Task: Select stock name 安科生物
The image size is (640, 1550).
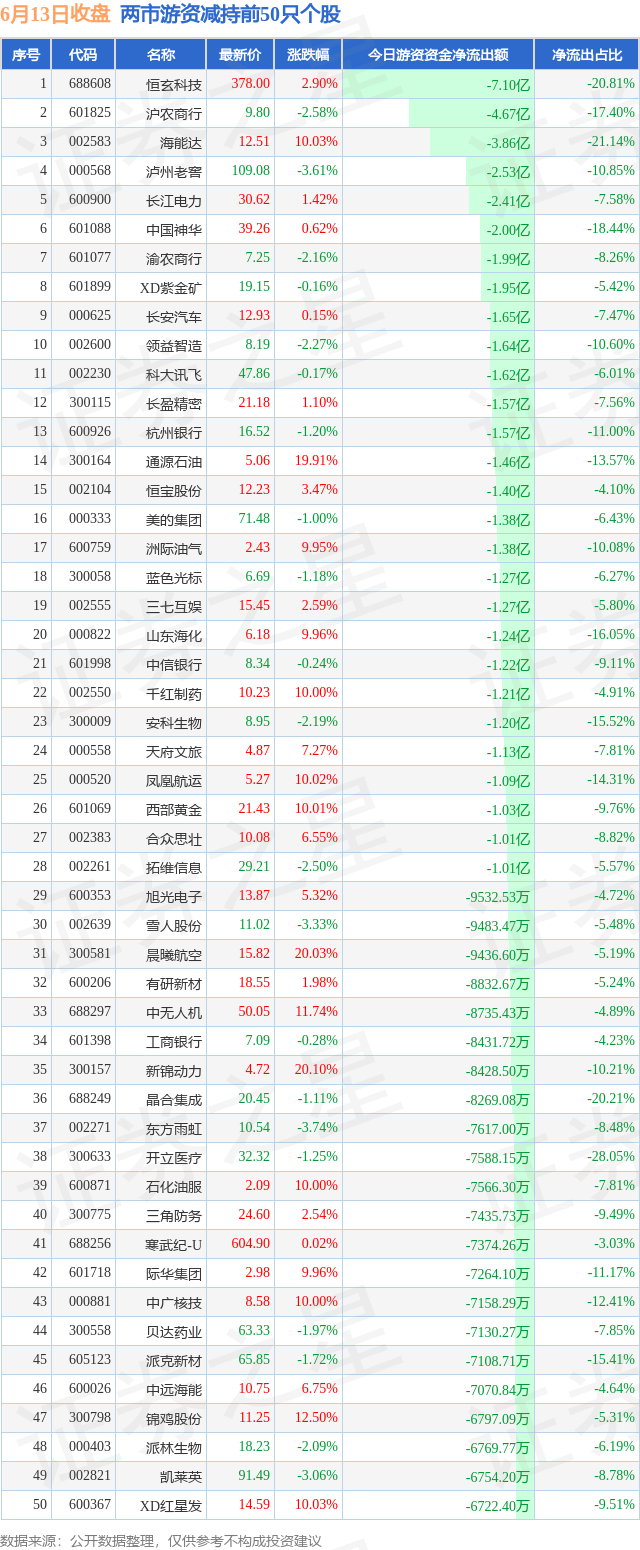Action: pyautogui.click(x=174, y=722)
